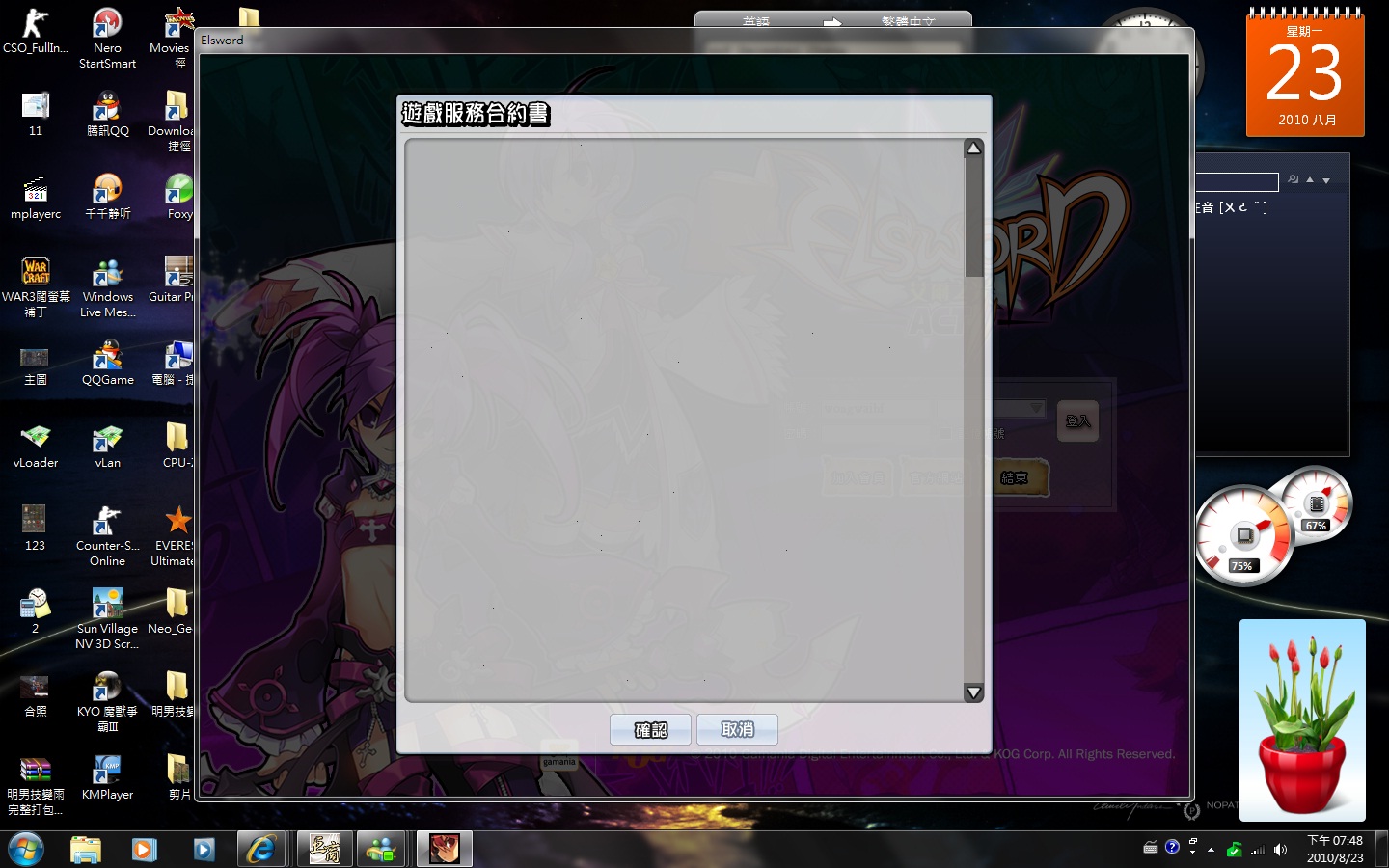Switch to 巨商 game taskbar button

[324, 849]
